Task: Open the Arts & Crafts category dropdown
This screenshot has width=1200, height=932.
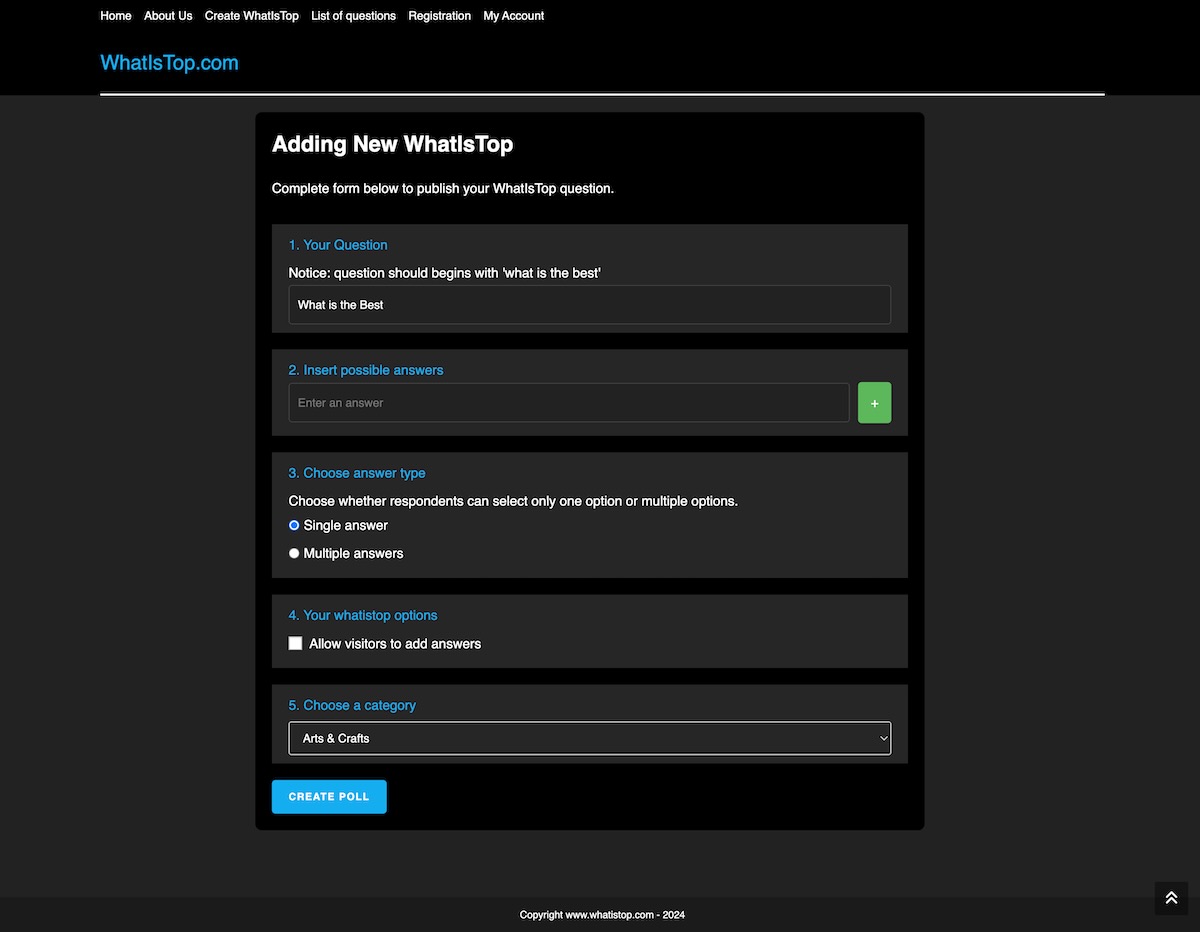Action: coord(589,738)
